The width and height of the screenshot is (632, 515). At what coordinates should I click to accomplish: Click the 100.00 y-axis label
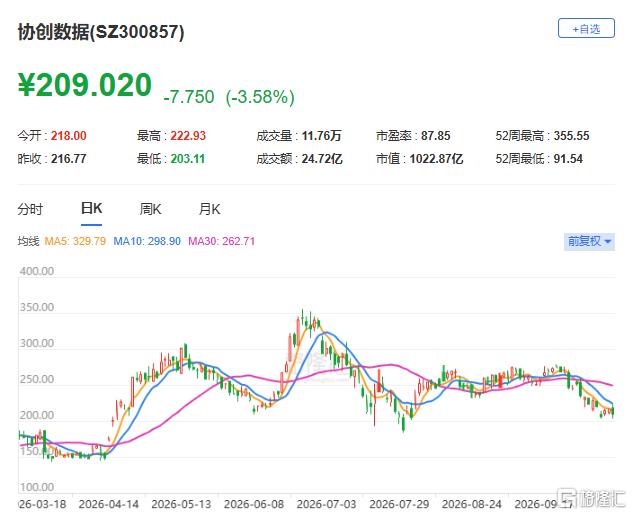(37, 487)
